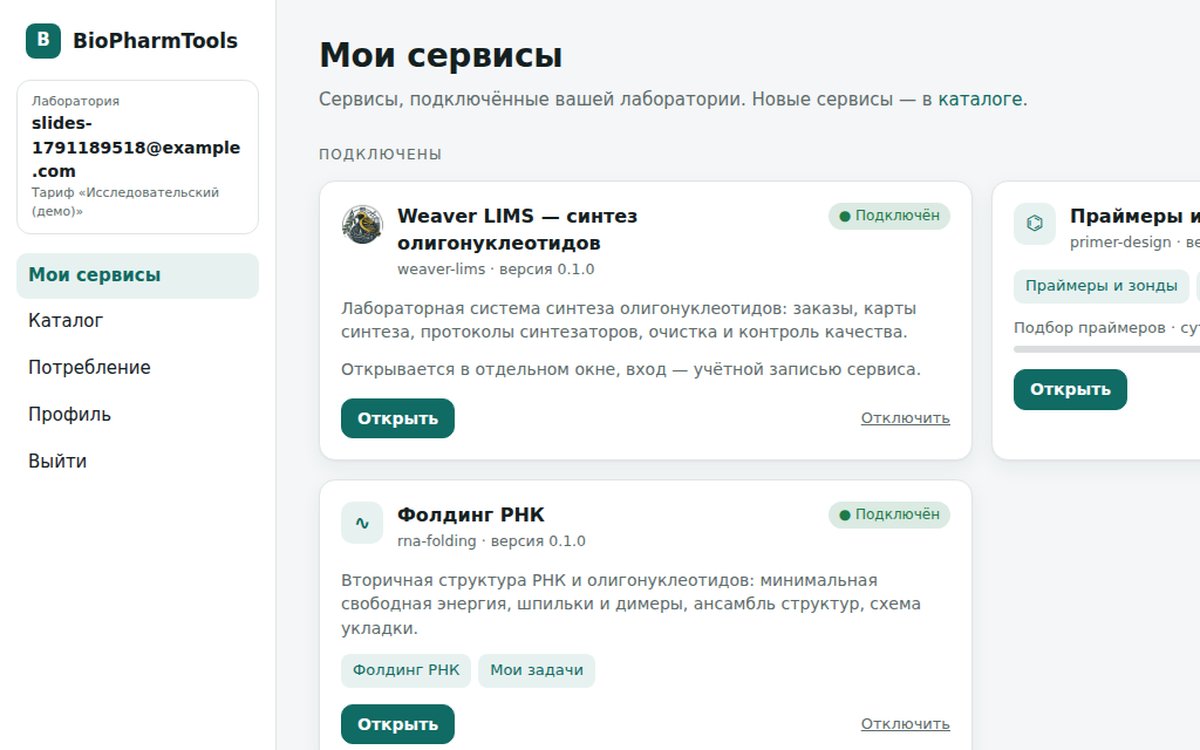Click Подключён badge on Фолдинг РНК

click(889, 515)
